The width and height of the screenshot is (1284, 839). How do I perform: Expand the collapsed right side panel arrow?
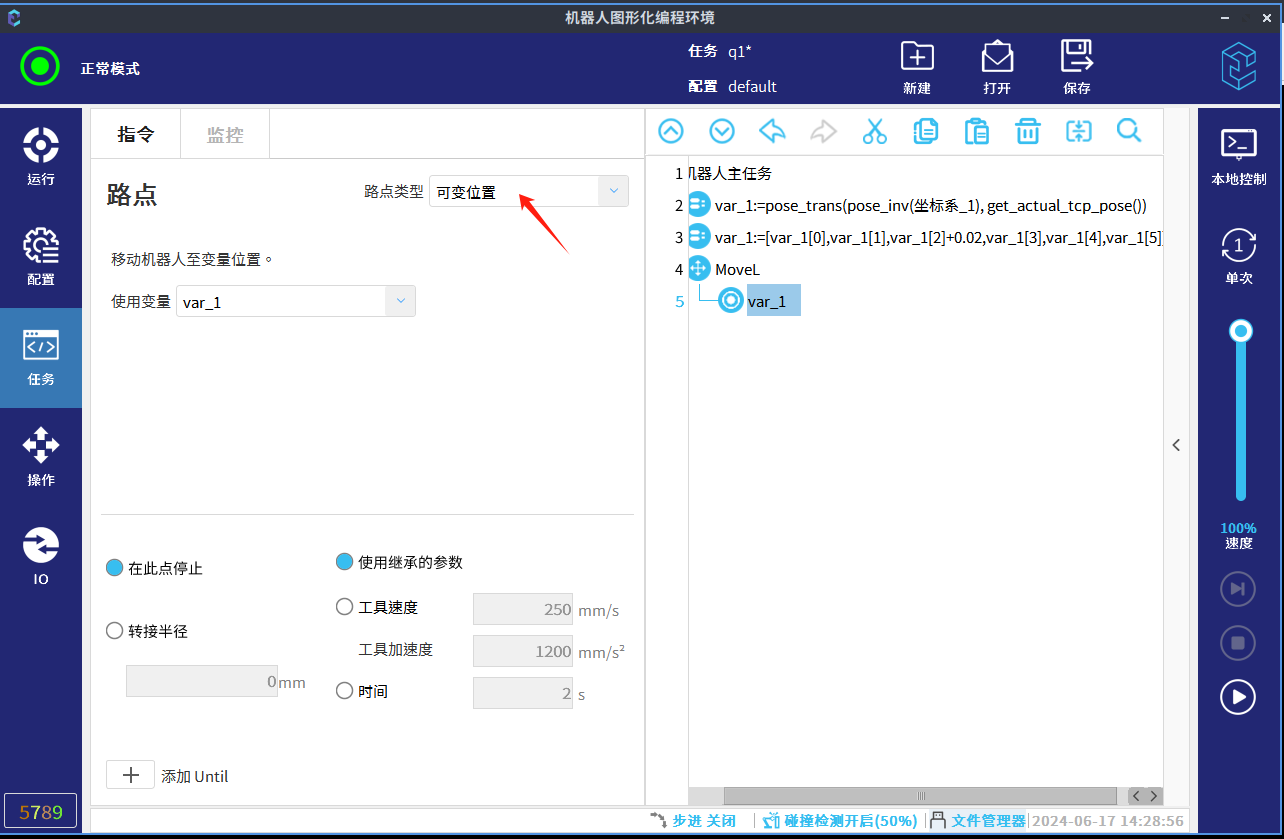tap(1176, 445)
